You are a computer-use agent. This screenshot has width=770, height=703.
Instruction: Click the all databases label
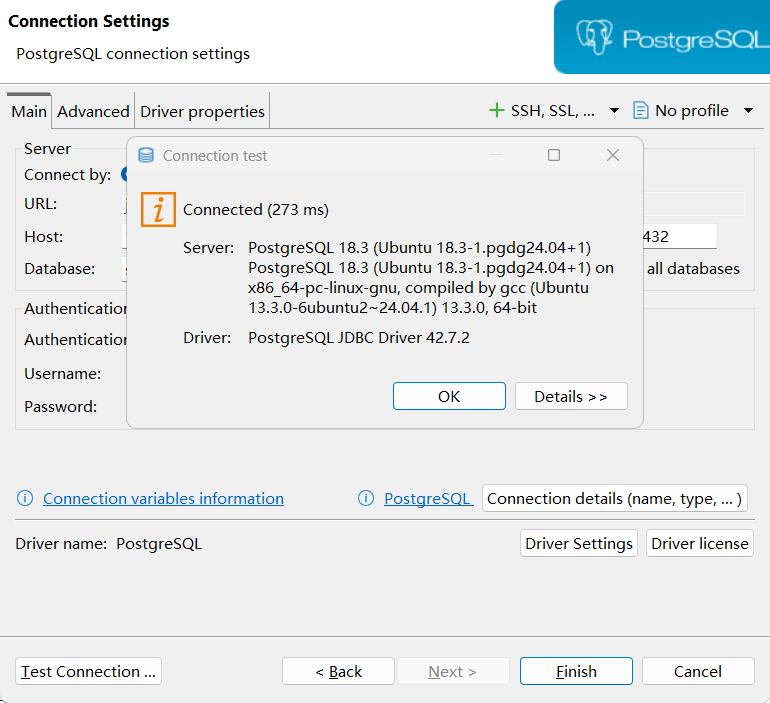pos(693,269)
